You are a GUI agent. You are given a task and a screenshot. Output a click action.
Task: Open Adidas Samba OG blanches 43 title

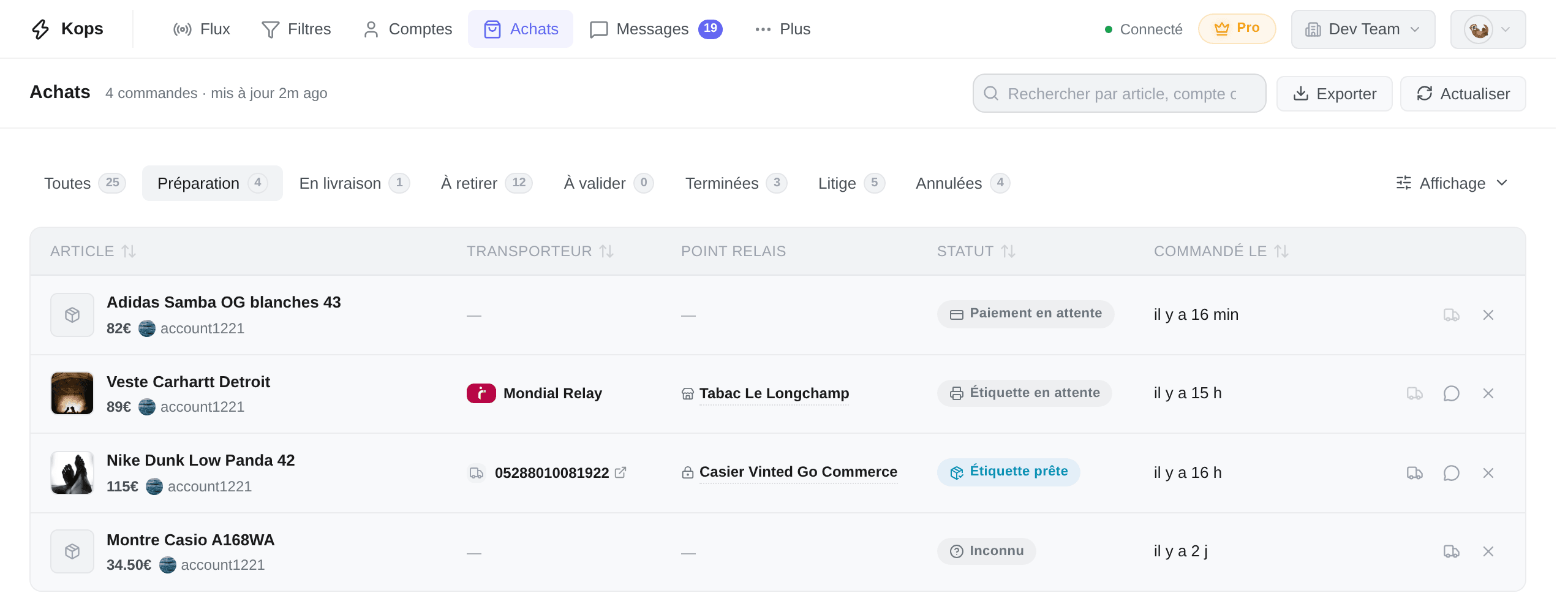[x=224, y=302]
